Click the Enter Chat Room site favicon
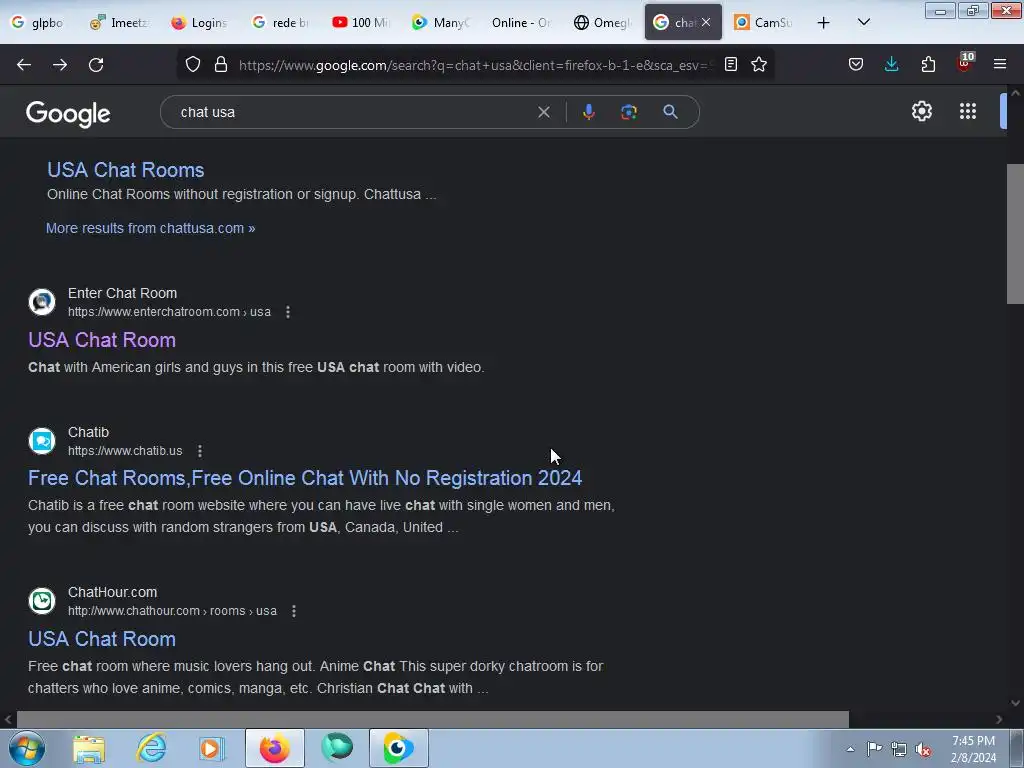1024x768 pixels. 42,302
